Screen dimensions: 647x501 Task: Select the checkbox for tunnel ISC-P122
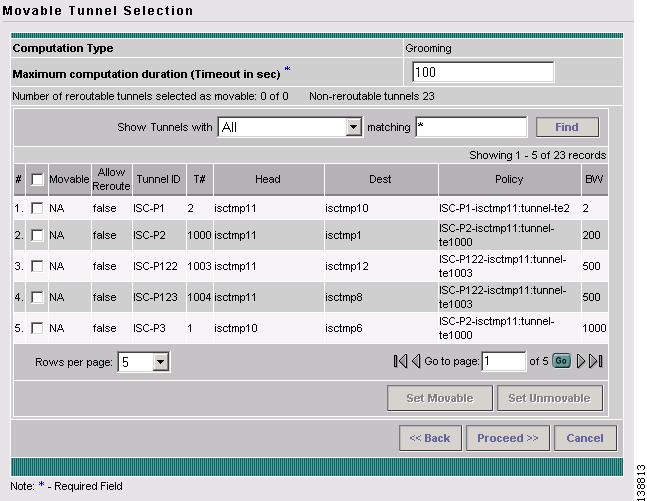point(37,266)
